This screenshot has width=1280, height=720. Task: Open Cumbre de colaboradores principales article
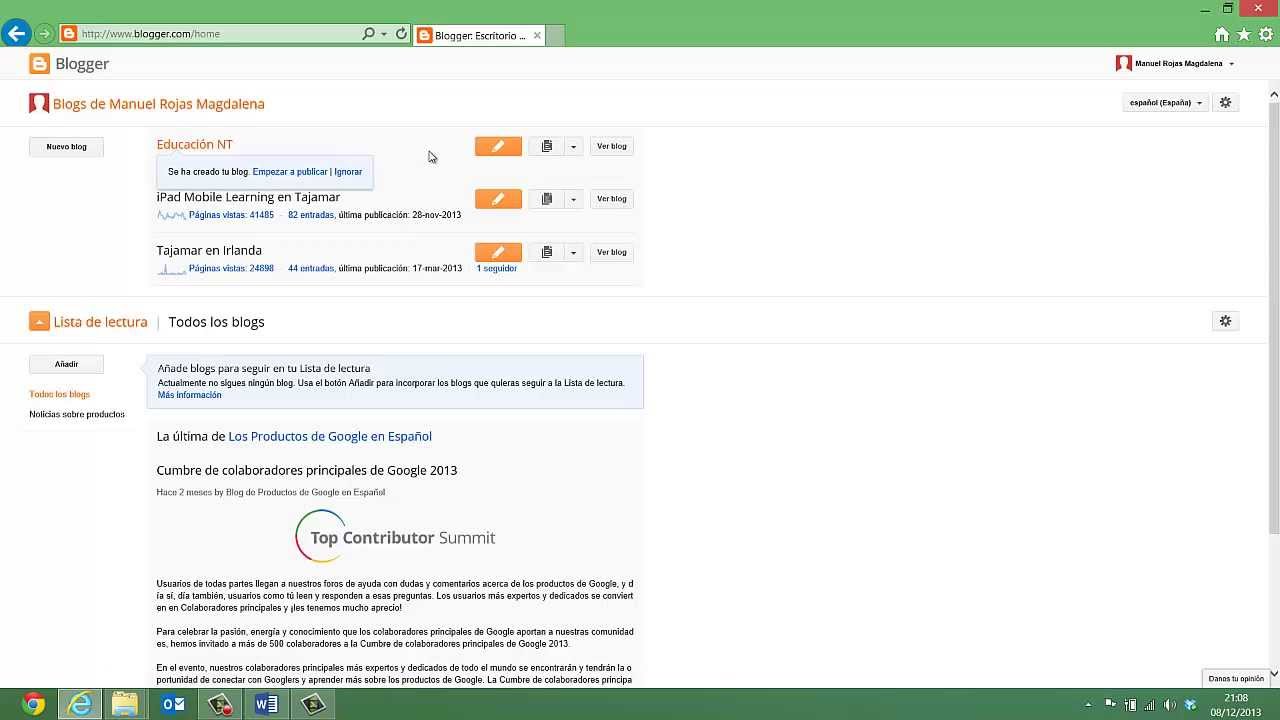pos(306,470)
